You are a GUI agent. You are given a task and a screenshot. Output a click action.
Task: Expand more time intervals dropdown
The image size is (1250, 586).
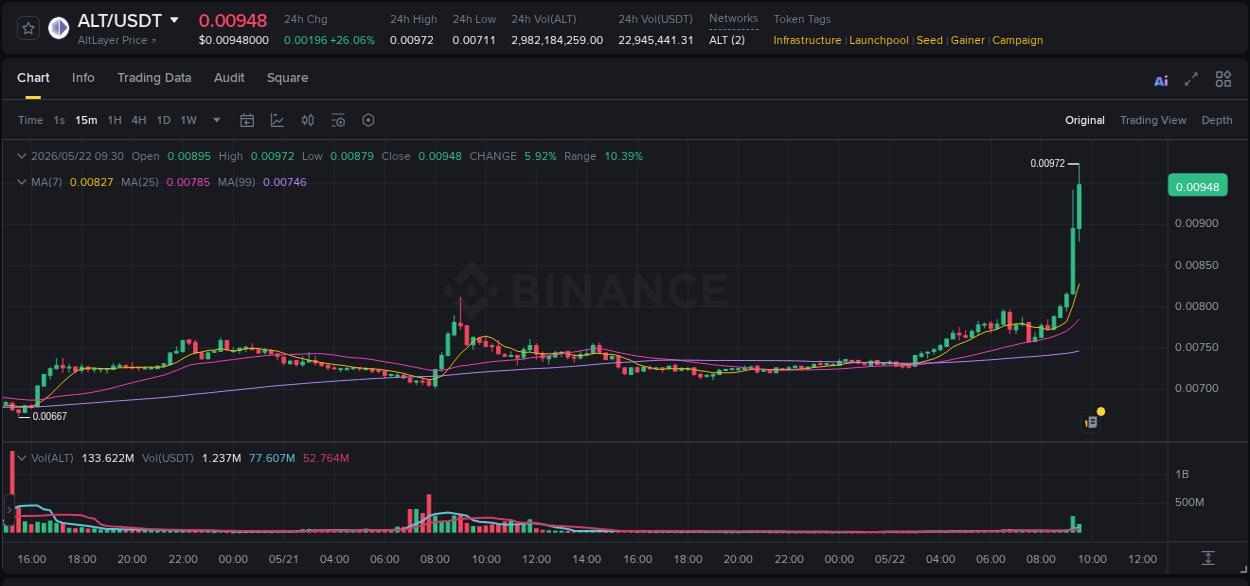pos(217,120)
